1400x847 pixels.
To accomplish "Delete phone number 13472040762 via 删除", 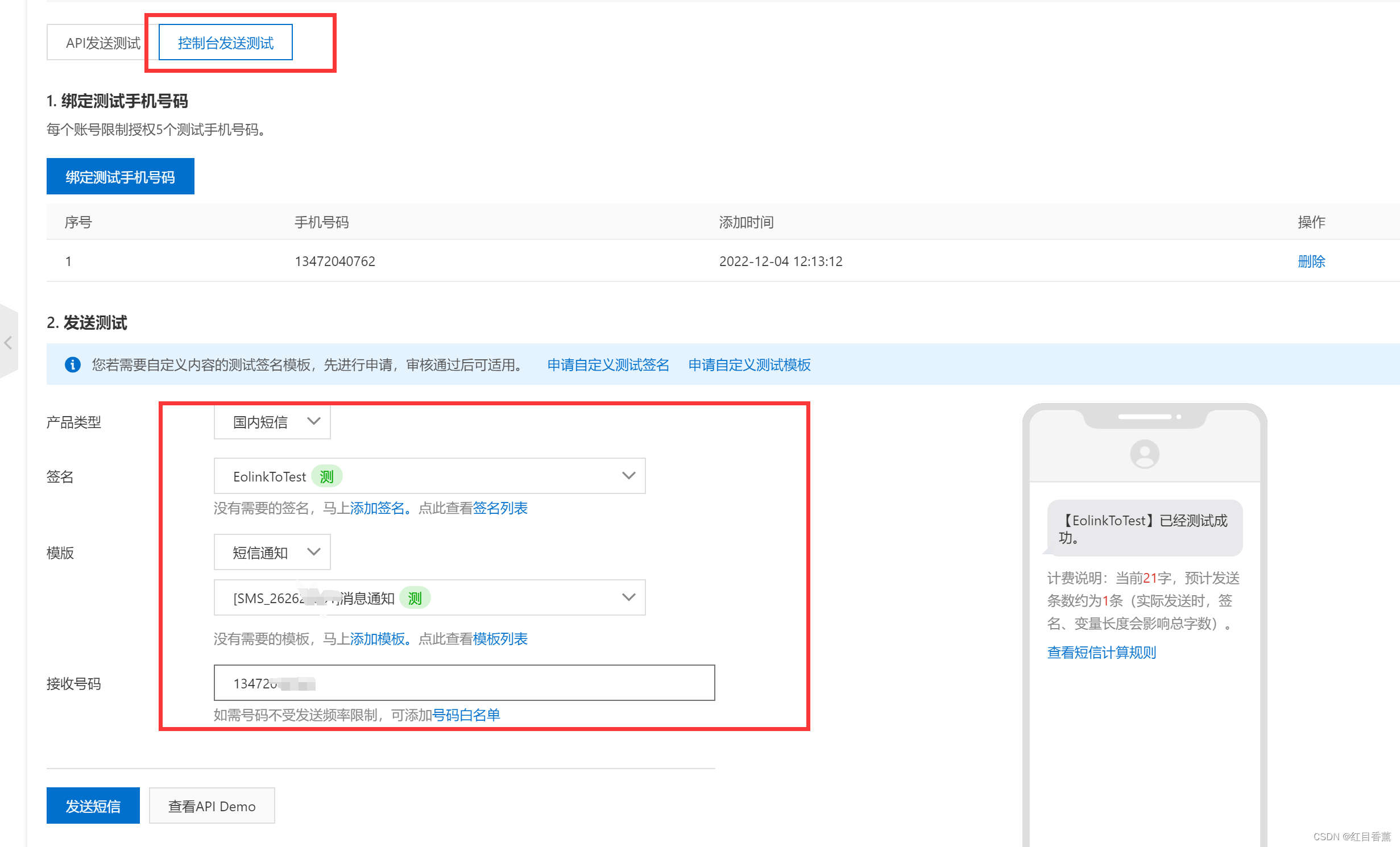I will tap(1311, 261).
